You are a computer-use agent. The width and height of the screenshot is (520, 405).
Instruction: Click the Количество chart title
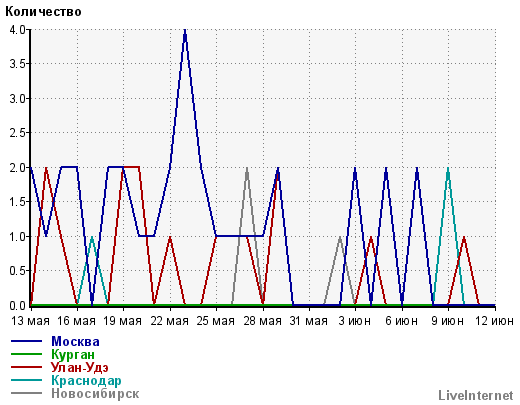[43, 12]
